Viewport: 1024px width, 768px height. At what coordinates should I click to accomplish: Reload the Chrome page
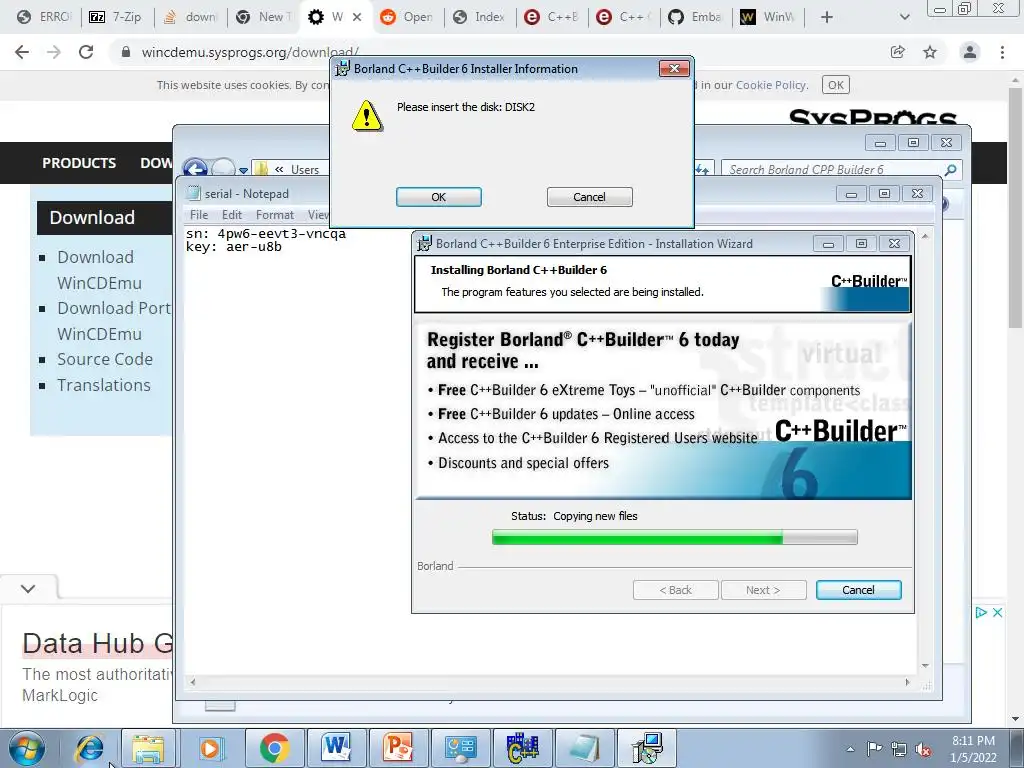(x=86, y=52)
